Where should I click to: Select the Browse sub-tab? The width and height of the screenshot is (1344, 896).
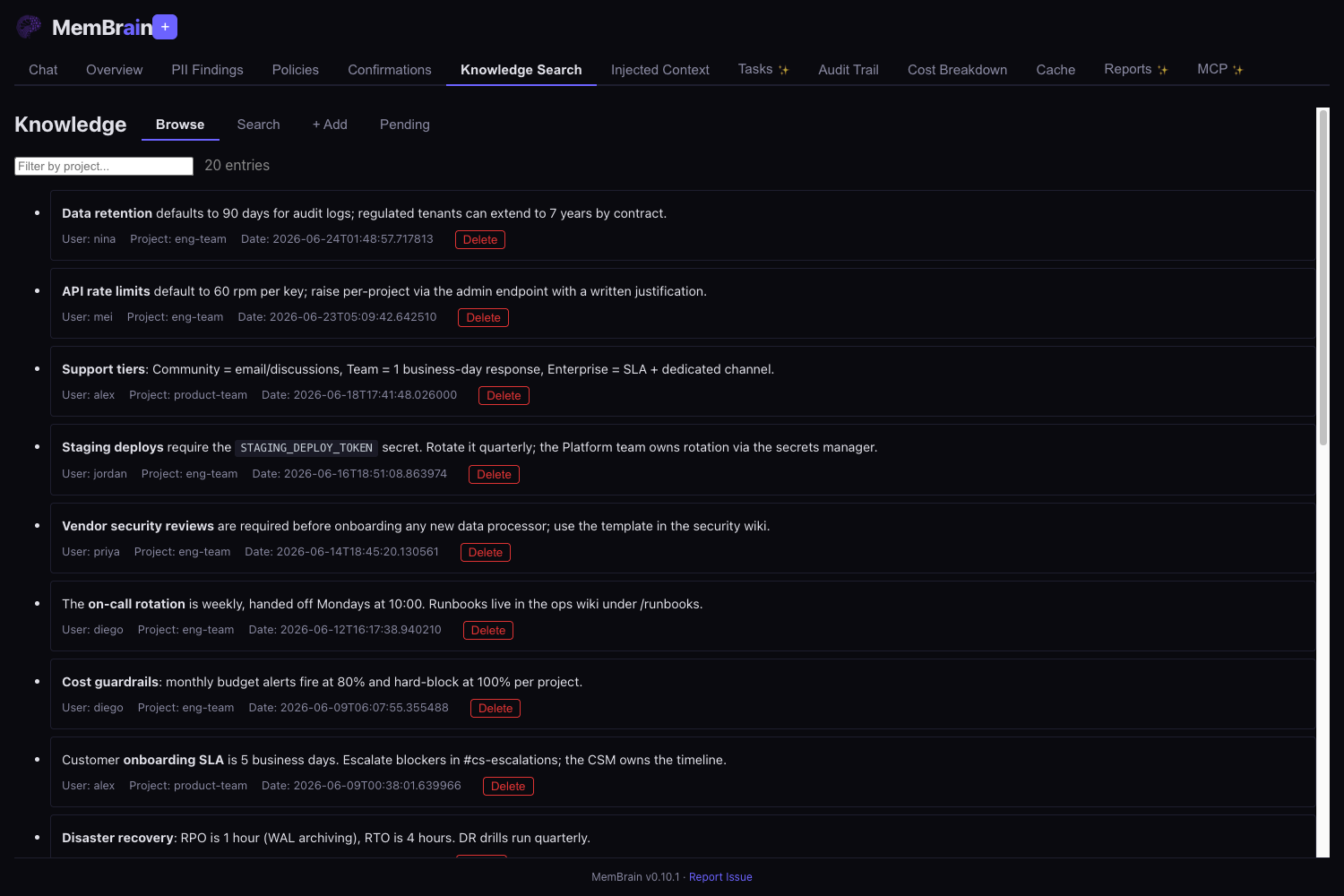pos(180,125)
